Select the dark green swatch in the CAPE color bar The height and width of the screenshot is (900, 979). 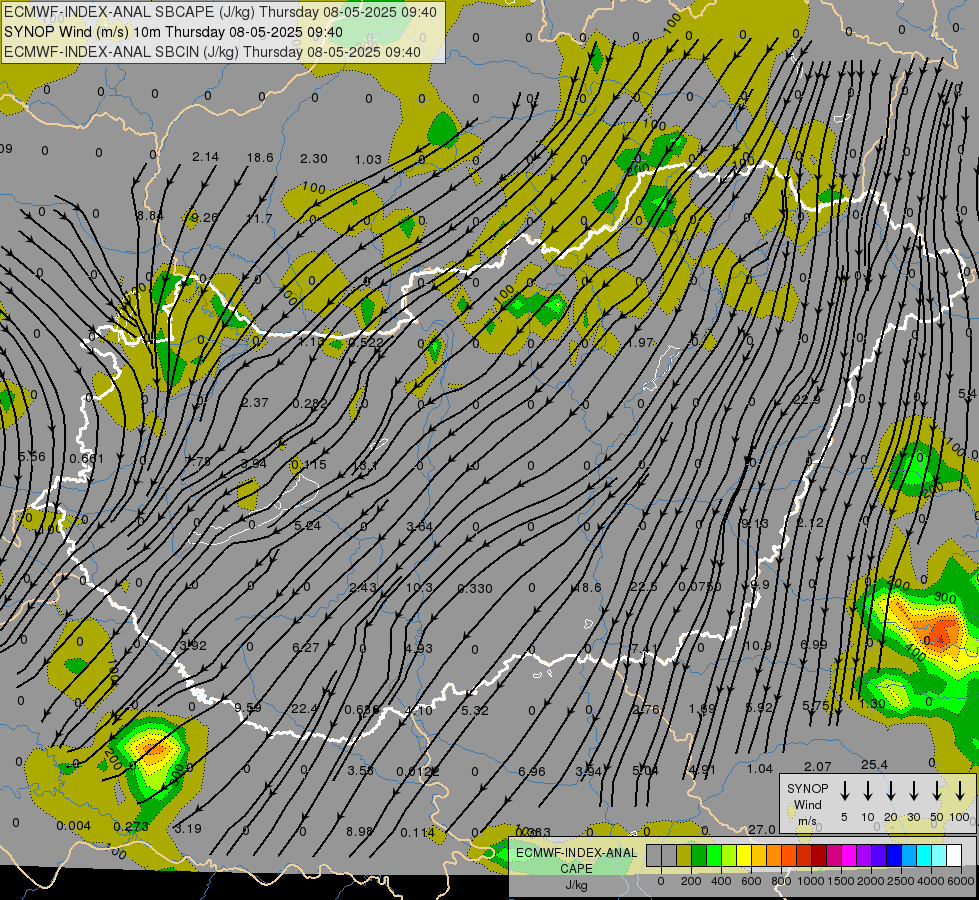point(699,856)
